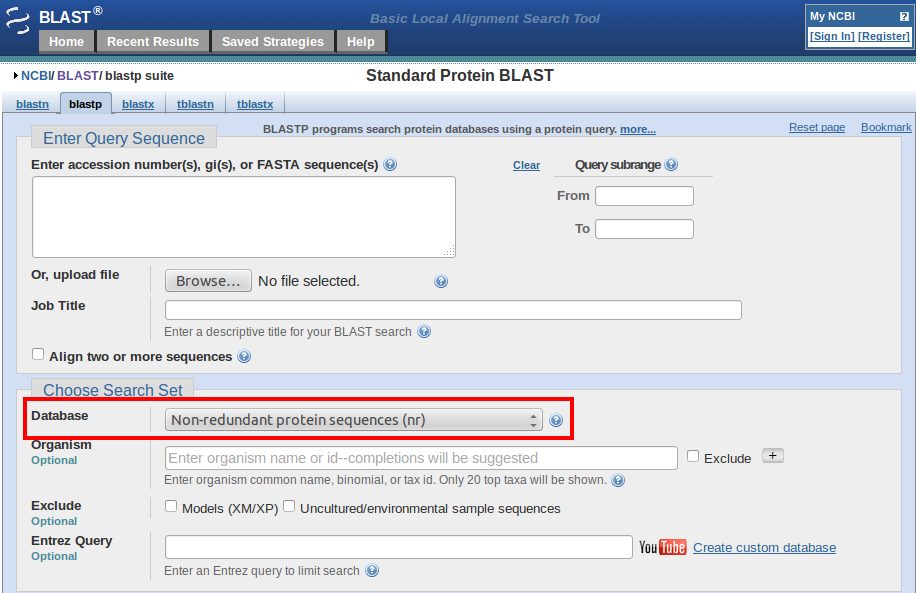Click the Register link

point(884,36)
